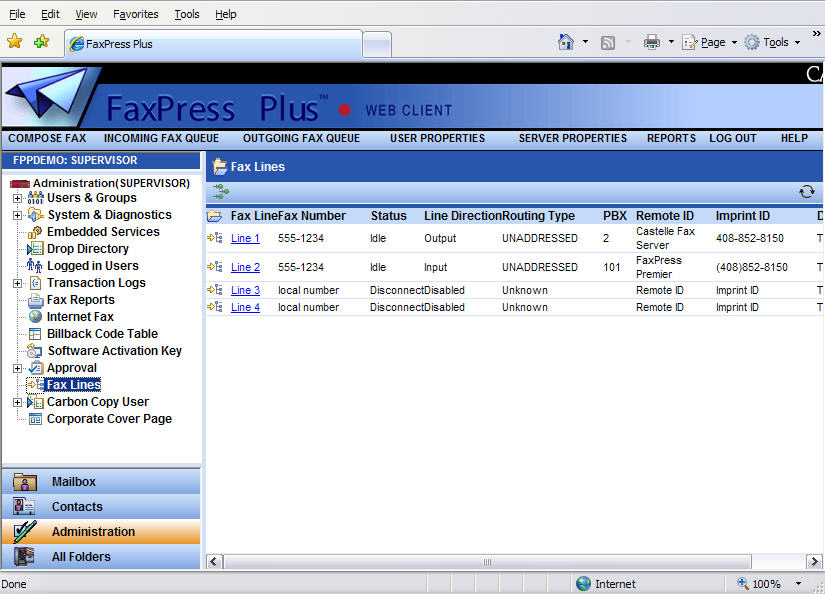Expand the System & Diagnostics tree node
Viewport: 825px width, 594px height.
point(17,215)
